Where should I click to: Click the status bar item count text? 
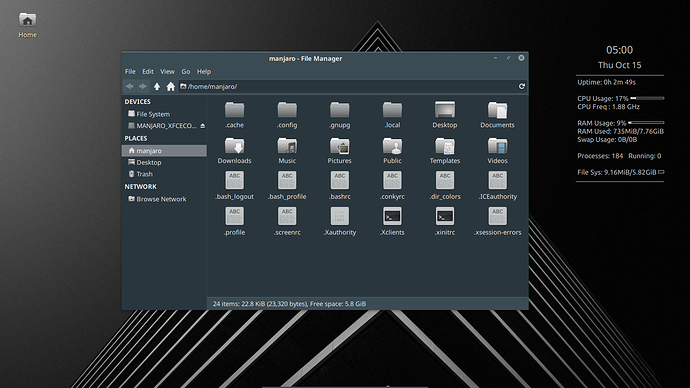pyautogui.click(x=289, y=304)
